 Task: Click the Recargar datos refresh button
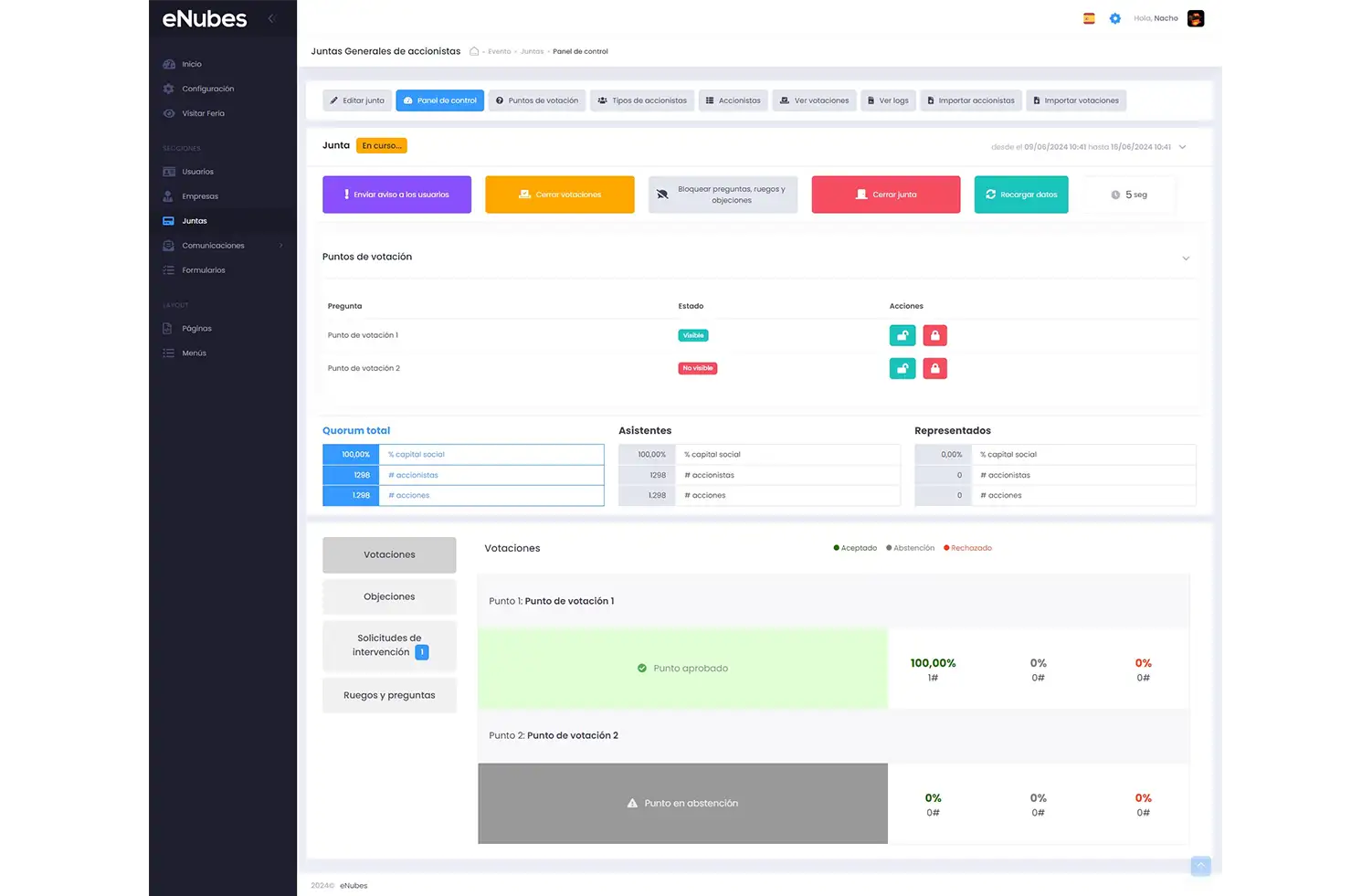(1020, 195)
